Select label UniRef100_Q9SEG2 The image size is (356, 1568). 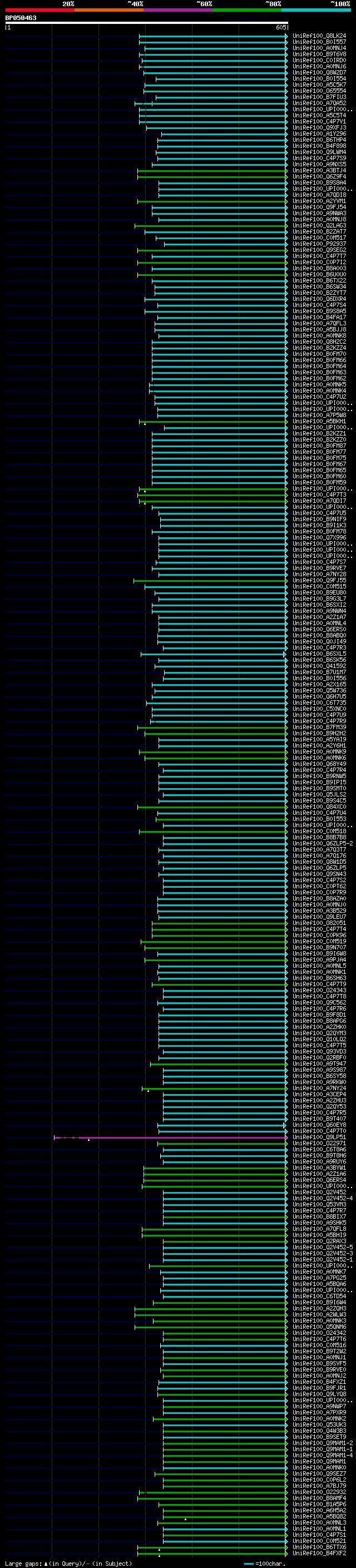319,250
